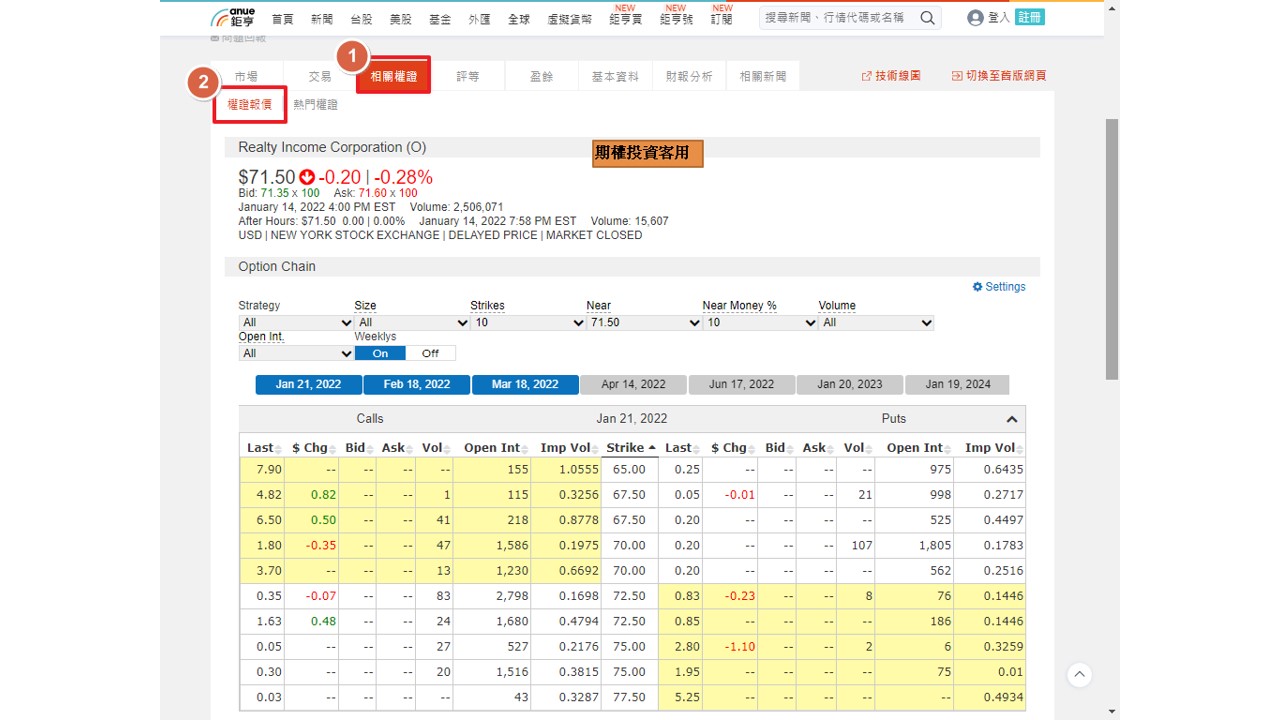Screen dimensions: 1280x720
Task: Open the Open Int. dropdown
Action: click(296, 354)
